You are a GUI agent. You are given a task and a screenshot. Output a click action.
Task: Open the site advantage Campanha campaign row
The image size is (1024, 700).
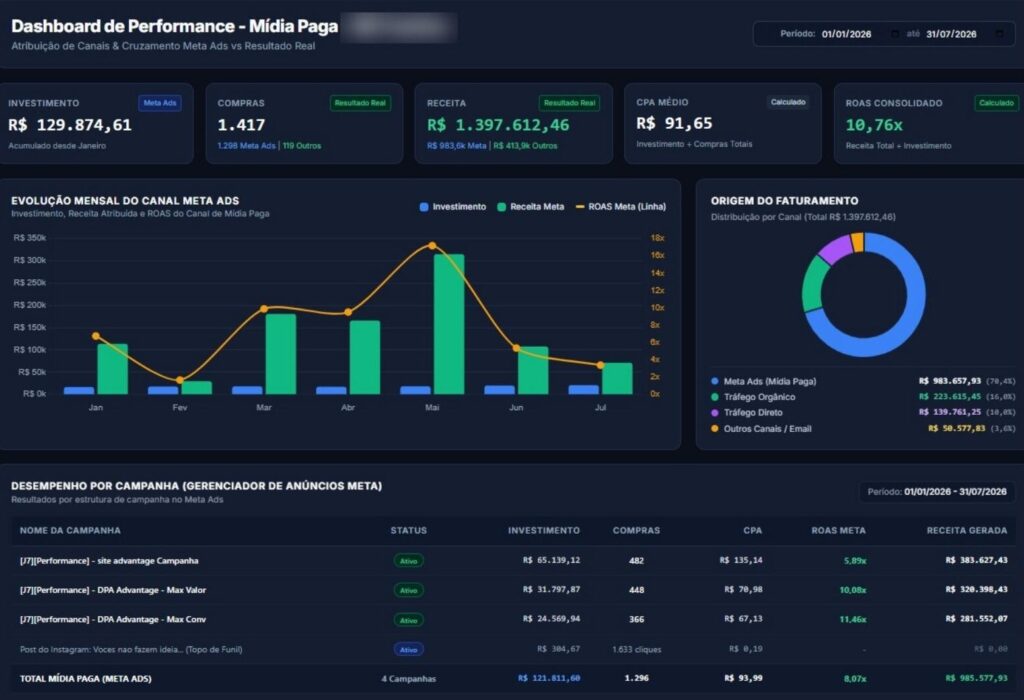(x=513, y=560)
